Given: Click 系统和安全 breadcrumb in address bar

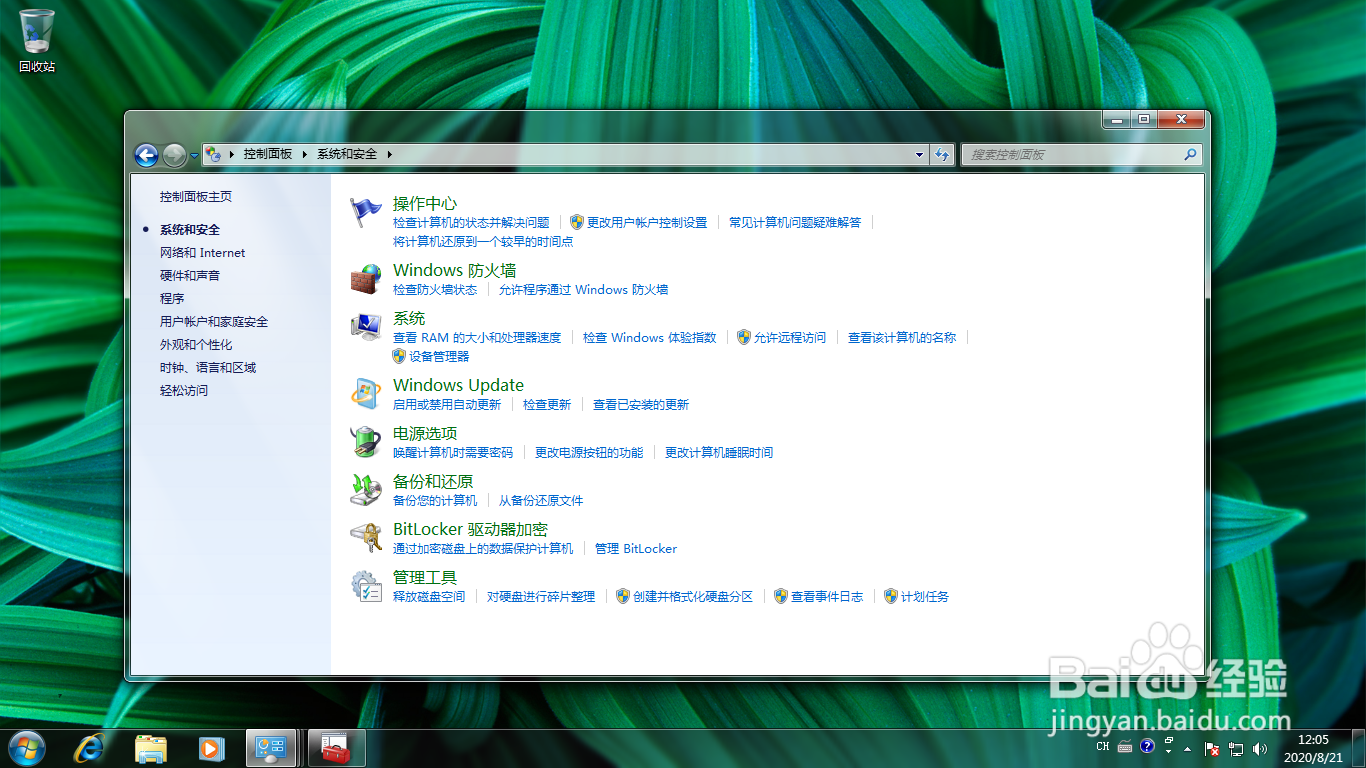Looking at the screenshot, I should click(x=347, y=154).
